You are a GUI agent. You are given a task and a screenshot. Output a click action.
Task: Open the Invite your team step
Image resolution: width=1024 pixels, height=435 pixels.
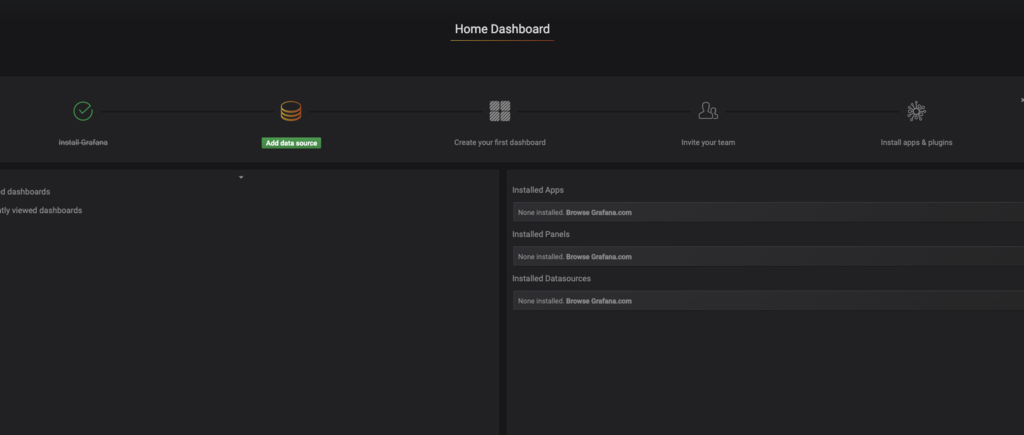click(x=708, y=142)
